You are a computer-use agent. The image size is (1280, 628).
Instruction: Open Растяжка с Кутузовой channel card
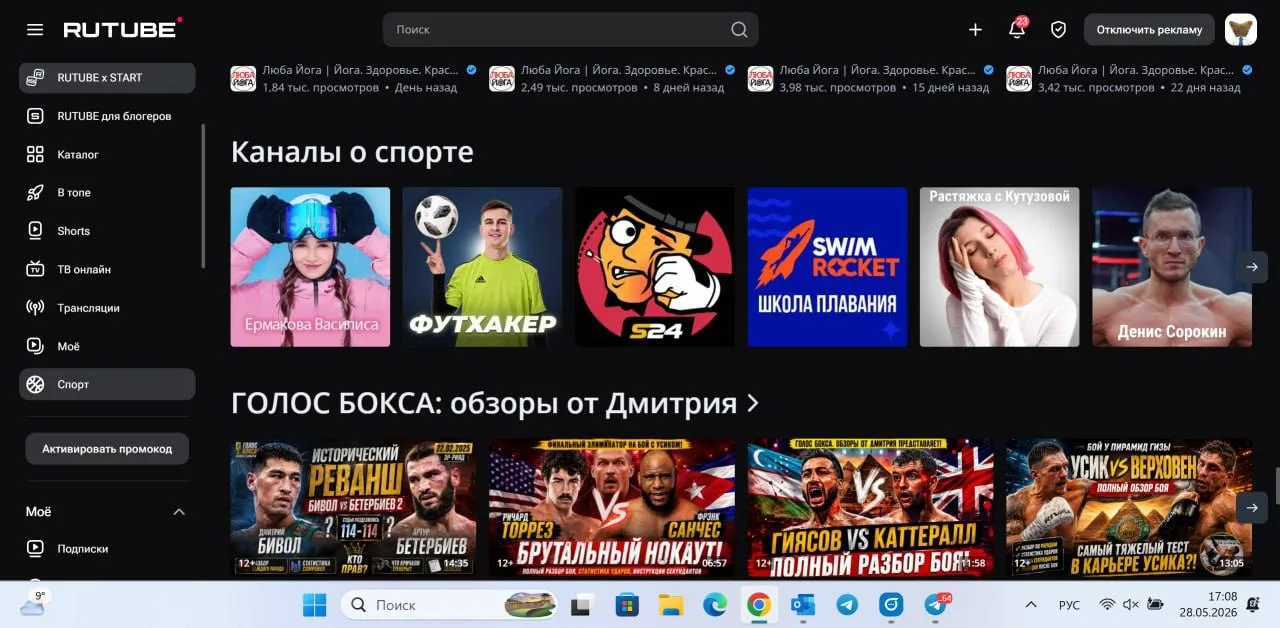[x=999, y=267]
